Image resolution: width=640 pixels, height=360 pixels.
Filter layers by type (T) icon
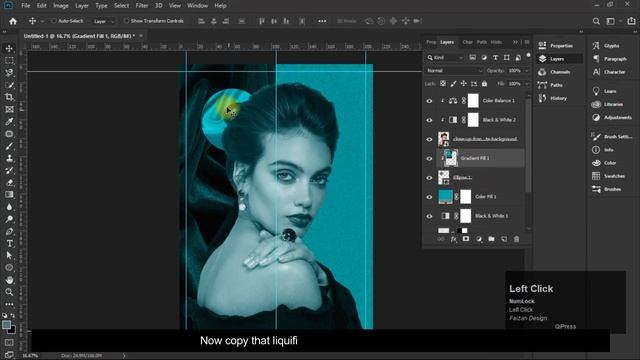[x=495, y=58]
